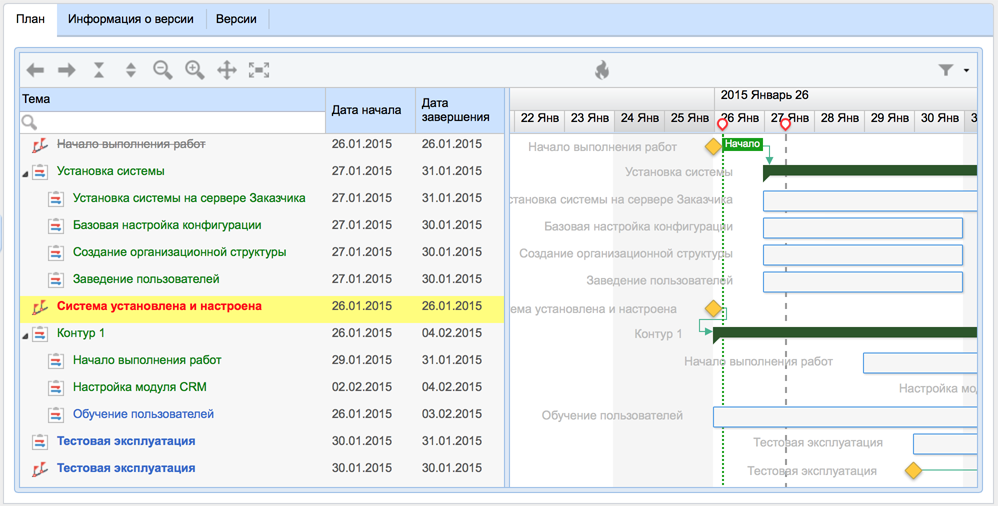Image resolution: width=998 pixels, height=506 pixels.
Task: Click task icon beside Заведение пользователей
Action: [x=56, y=279]
